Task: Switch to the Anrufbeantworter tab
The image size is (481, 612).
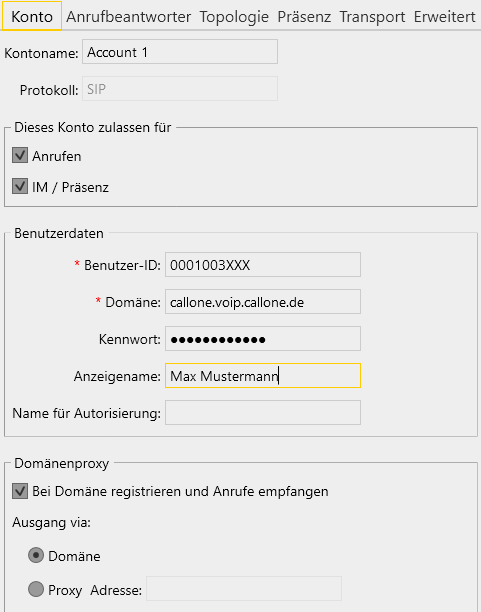Action: coord(128,17)
